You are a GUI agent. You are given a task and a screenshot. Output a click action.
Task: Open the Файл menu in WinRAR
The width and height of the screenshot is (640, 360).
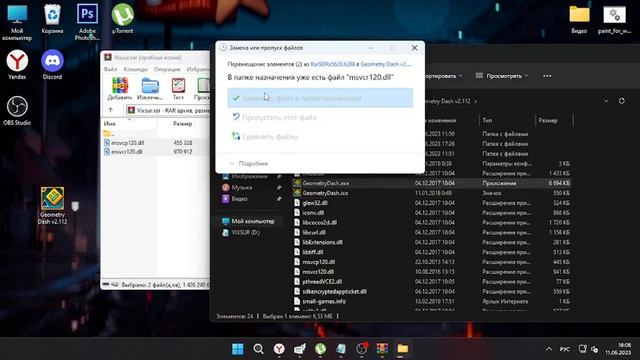coord(110,69)
